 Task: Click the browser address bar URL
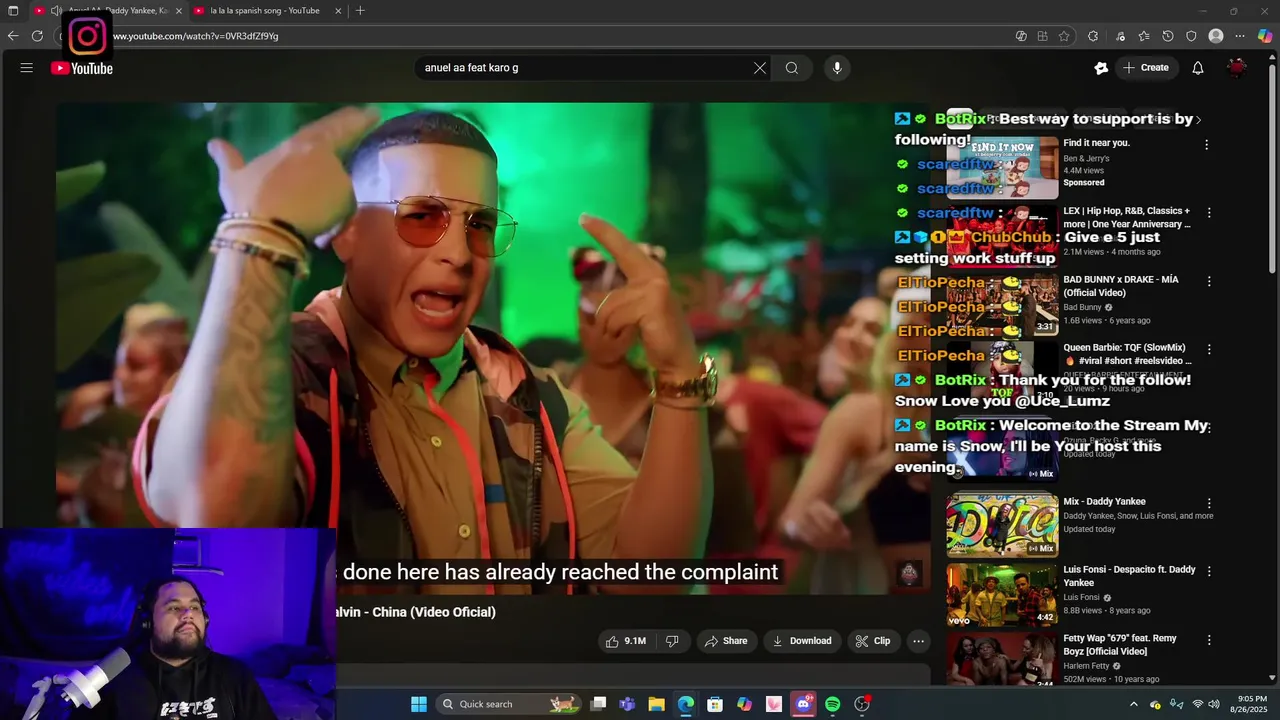195,36
